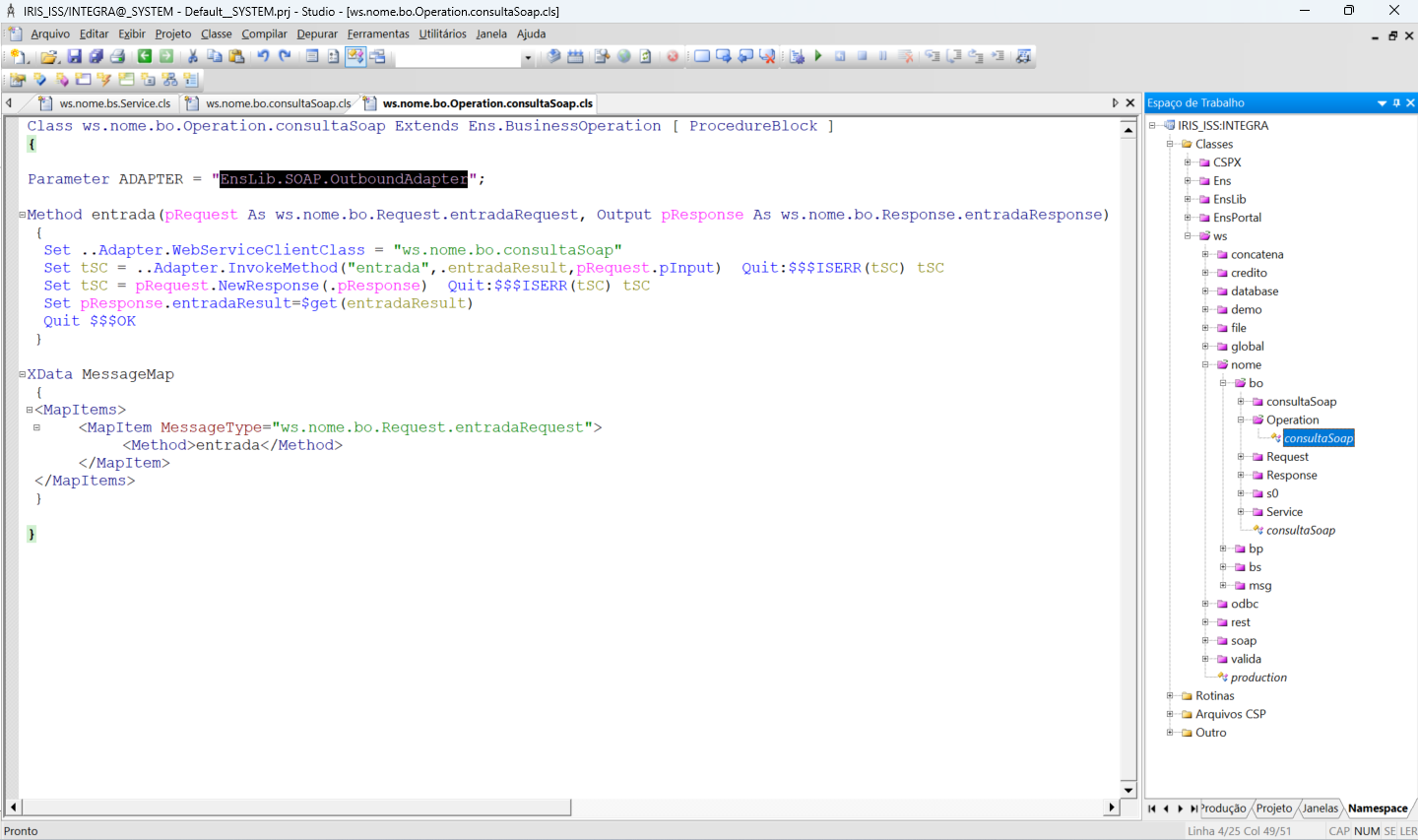Click the Paste clipboard icon
This screenshot has width=1418, height=840.
(x=236, y=56)
